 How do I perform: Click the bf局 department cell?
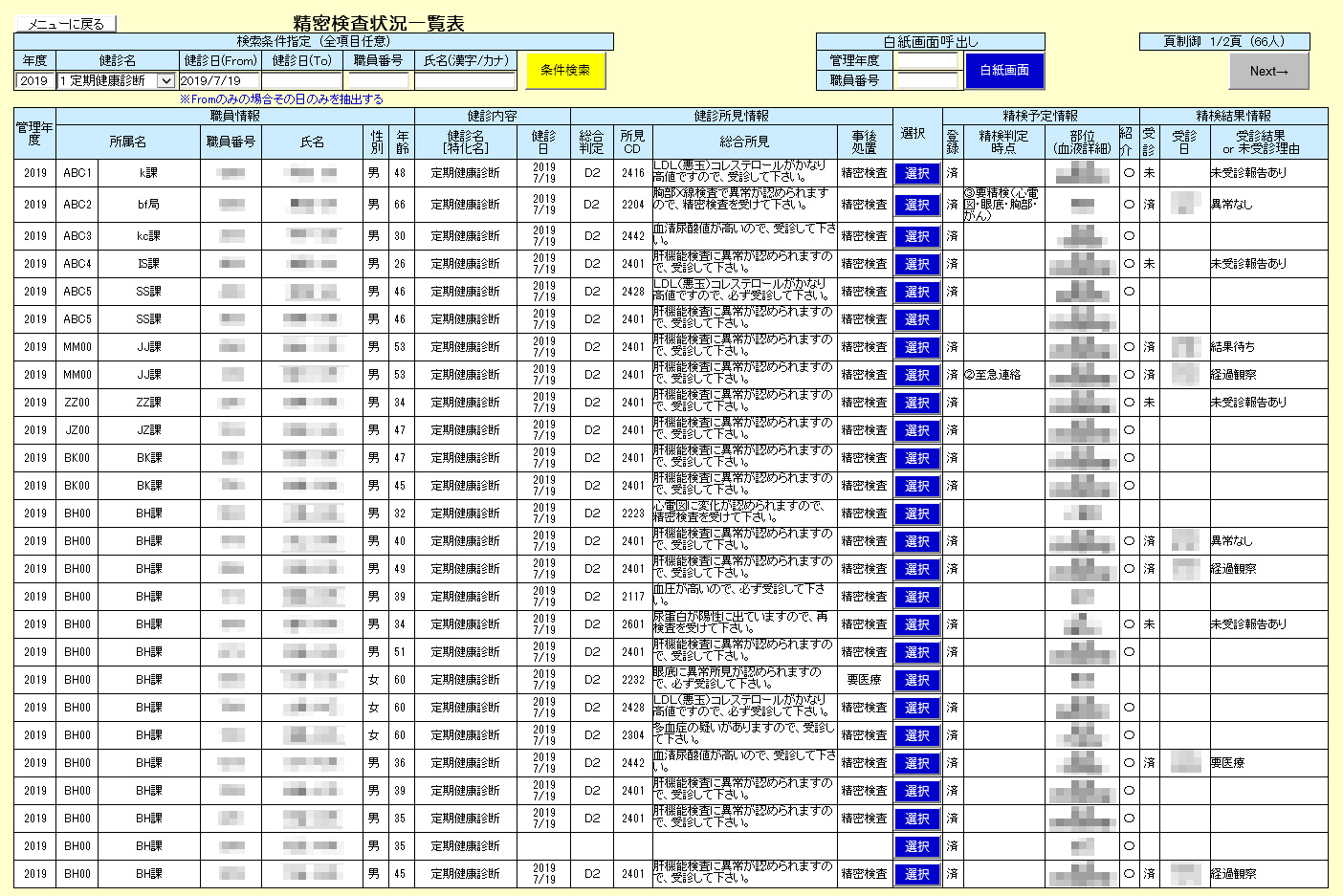149,205
